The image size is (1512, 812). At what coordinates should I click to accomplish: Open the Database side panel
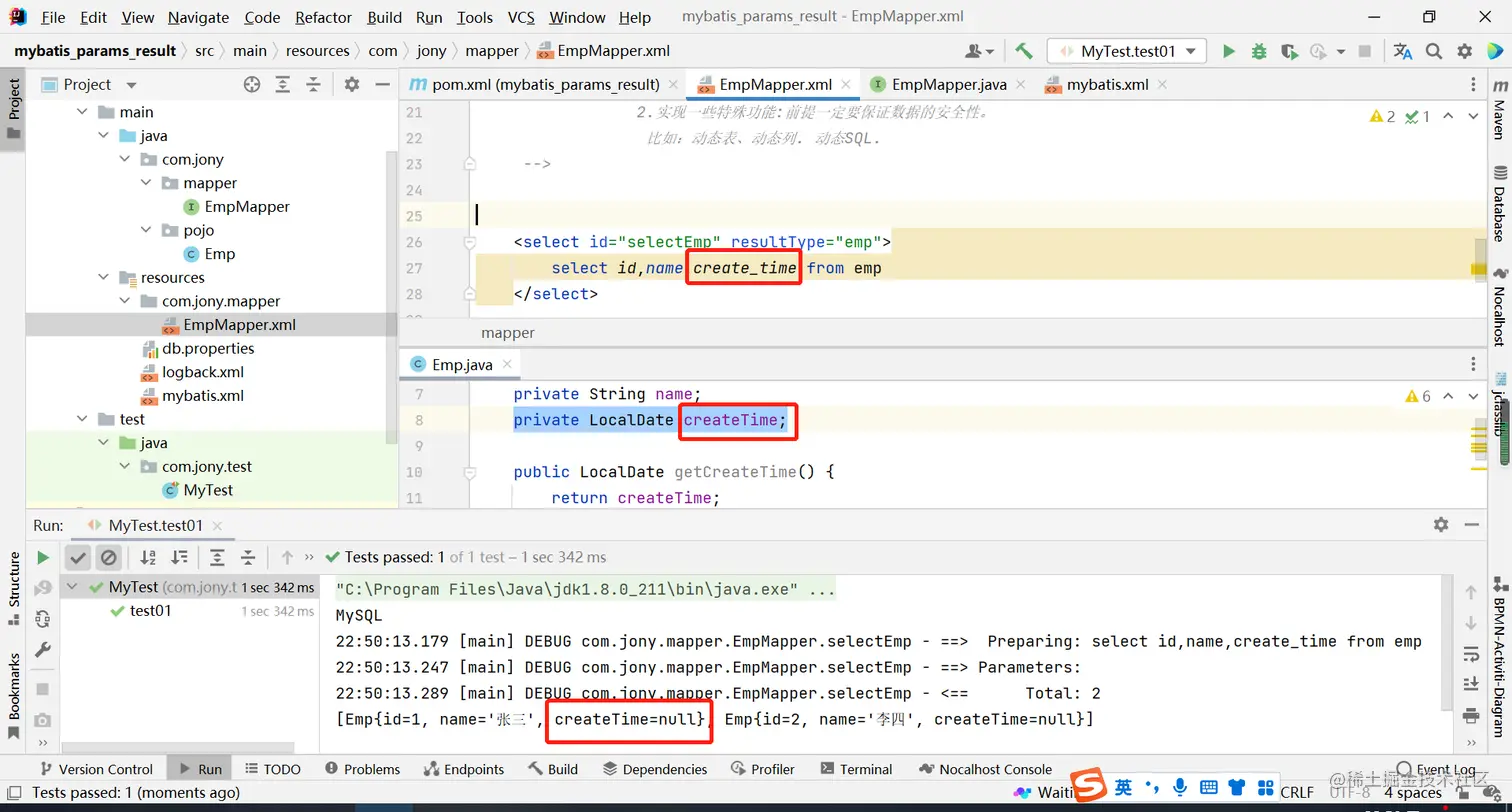click(1498, 204)
